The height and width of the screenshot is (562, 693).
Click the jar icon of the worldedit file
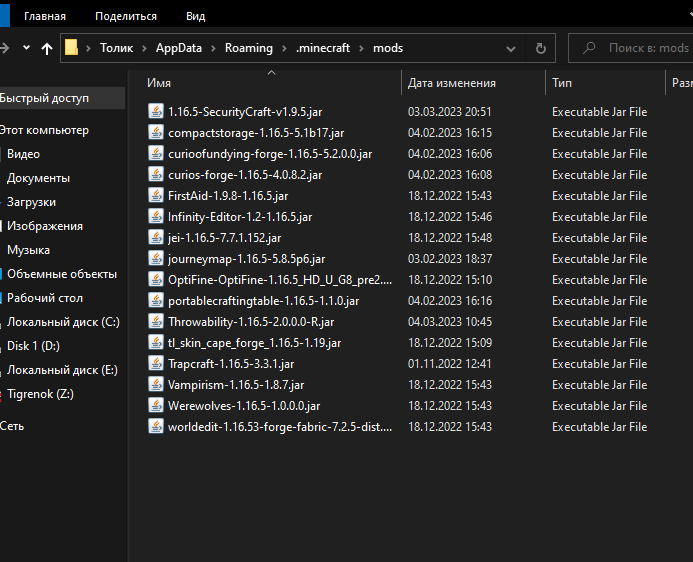tap(156, 426)
